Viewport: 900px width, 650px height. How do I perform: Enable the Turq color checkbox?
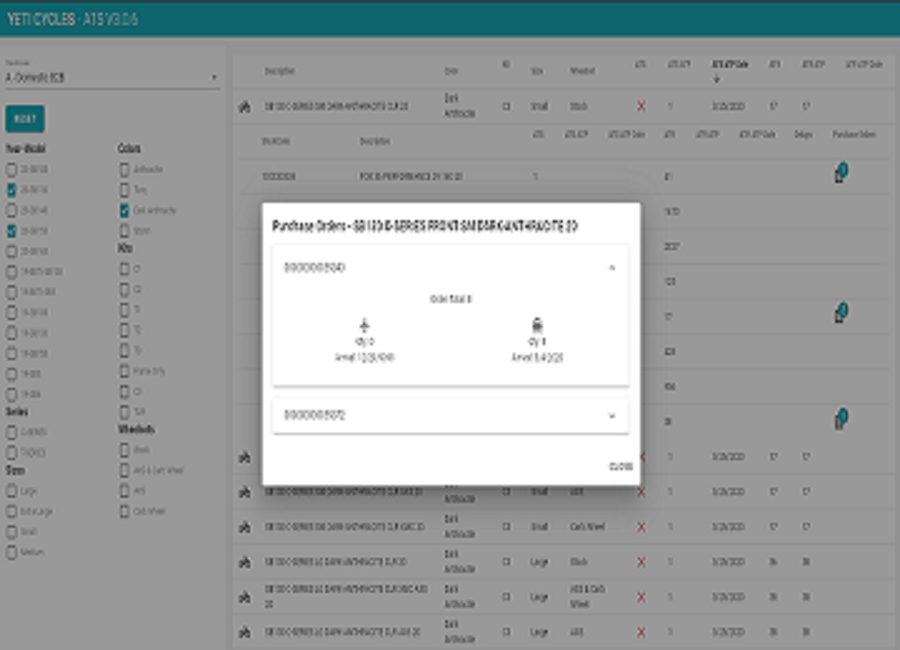pos(124,190)
